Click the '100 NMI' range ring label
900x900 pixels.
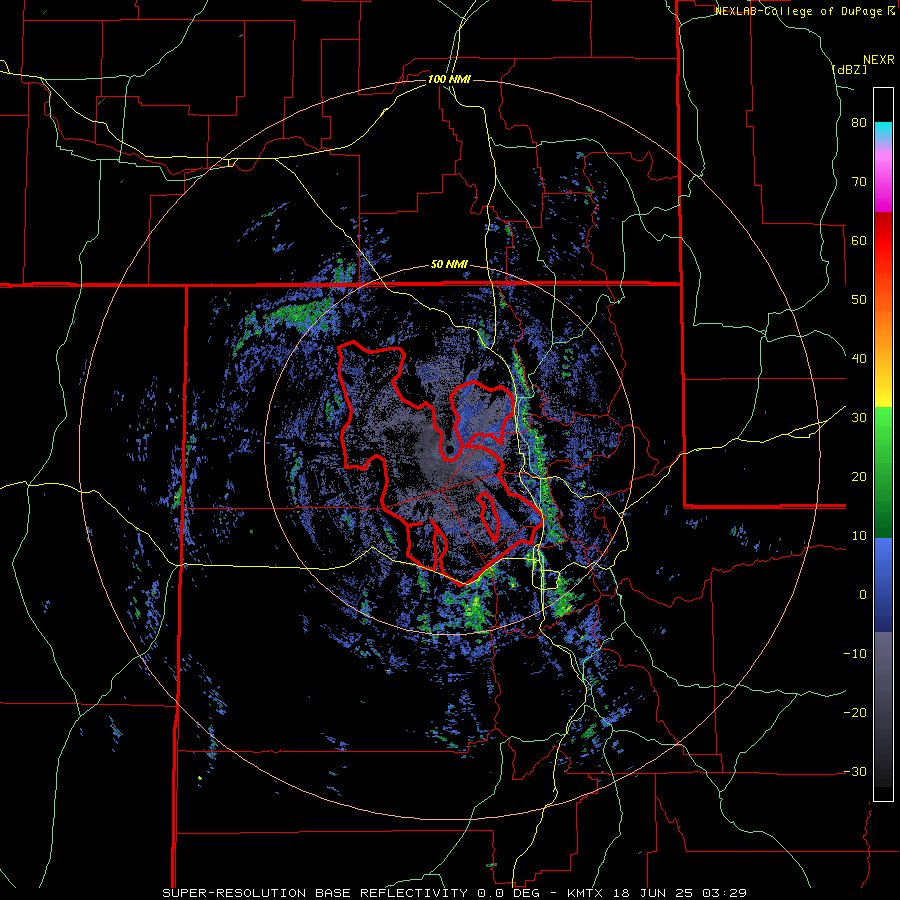pyautogui.click(x=449, y=79)
